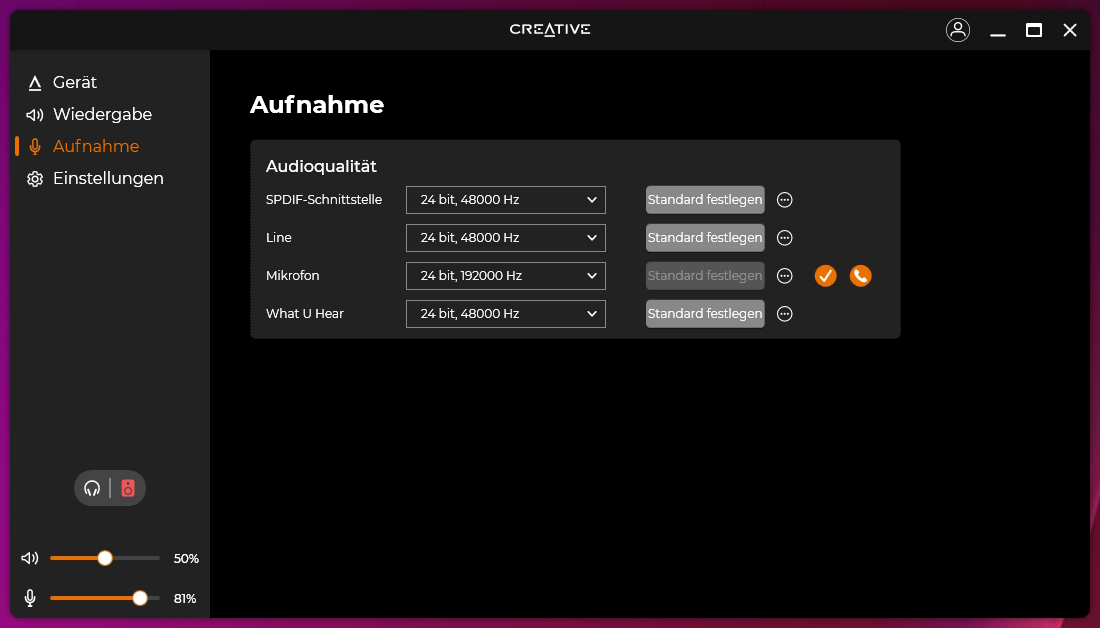Open more options for What U Hear
Image resolution: width=1100 pixels, height=628 pixels.
click(x=784, y=313)
